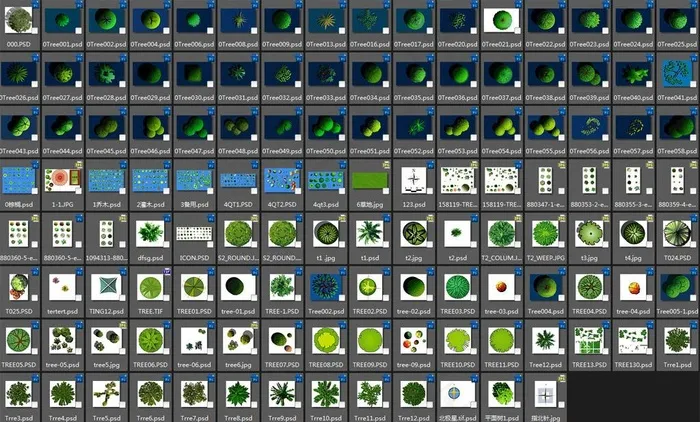Select the 平面树1.psd file thumbnail
Screen dimensions: 700x422
click(x=502, y=393)
